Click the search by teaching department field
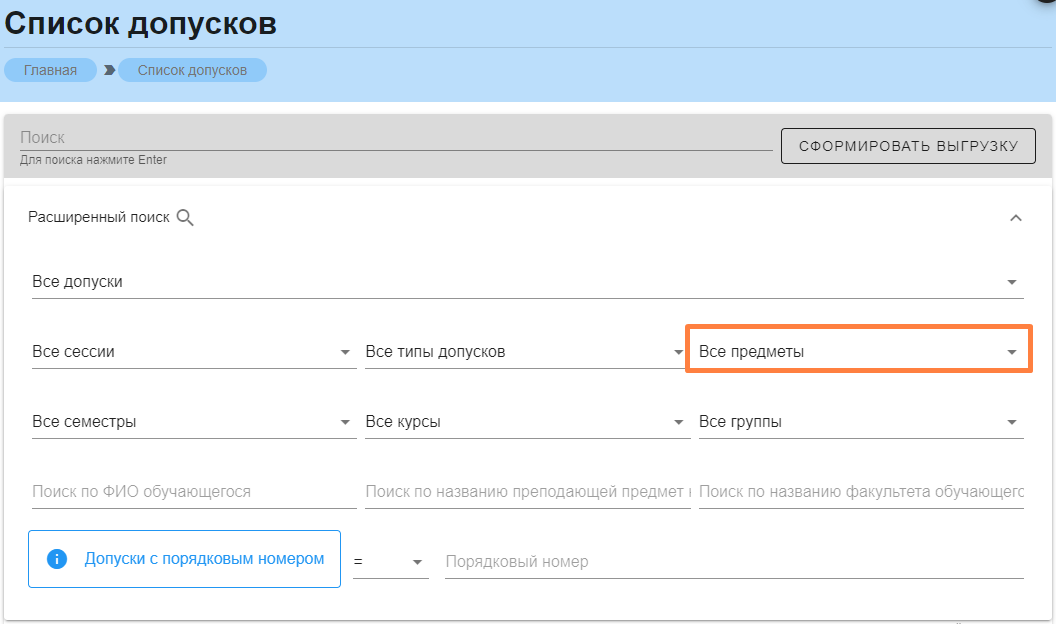 click(x=526, y=492)
